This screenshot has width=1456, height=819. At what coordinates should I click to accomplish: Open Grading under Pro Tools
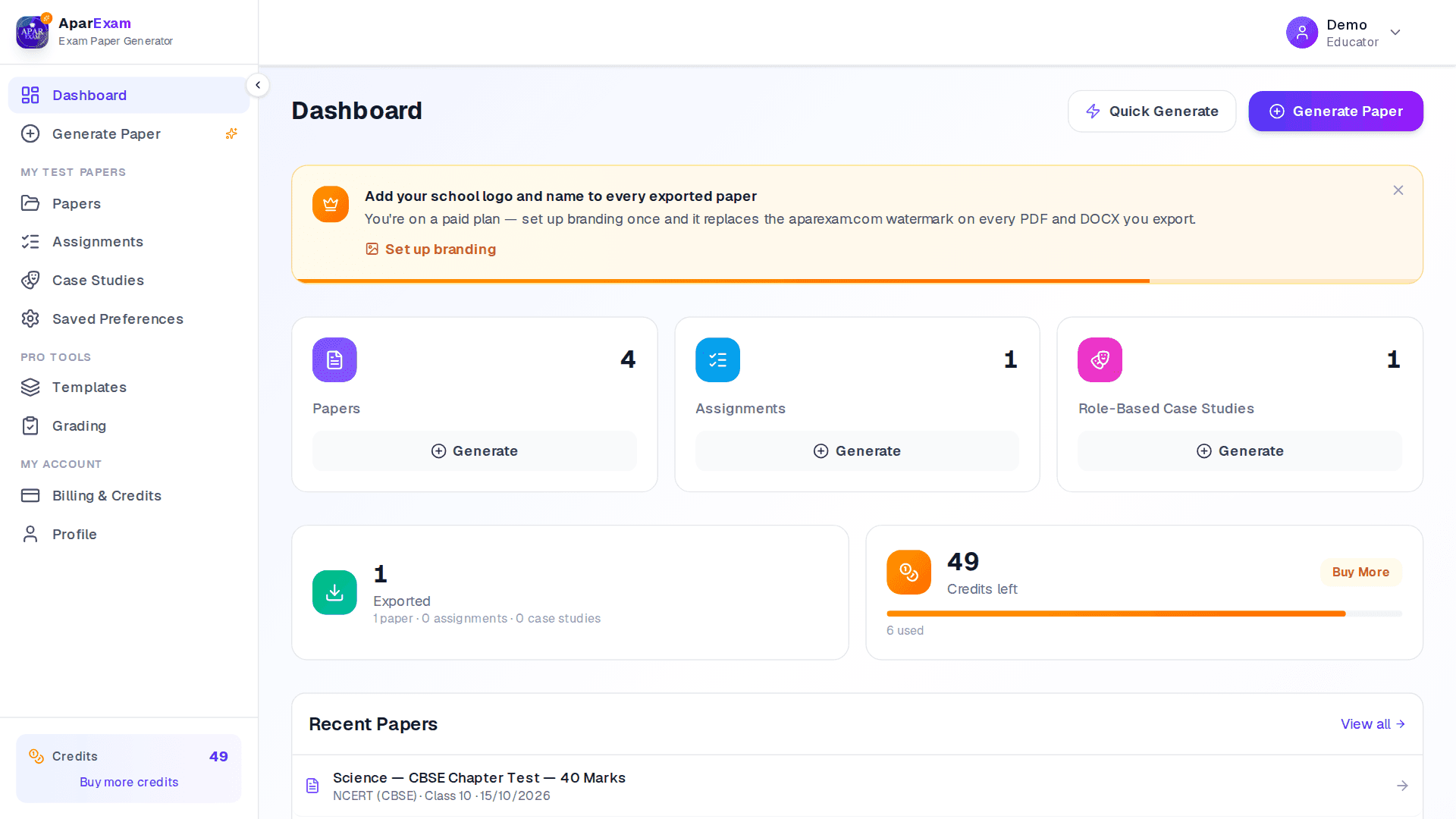pos(129,425)
